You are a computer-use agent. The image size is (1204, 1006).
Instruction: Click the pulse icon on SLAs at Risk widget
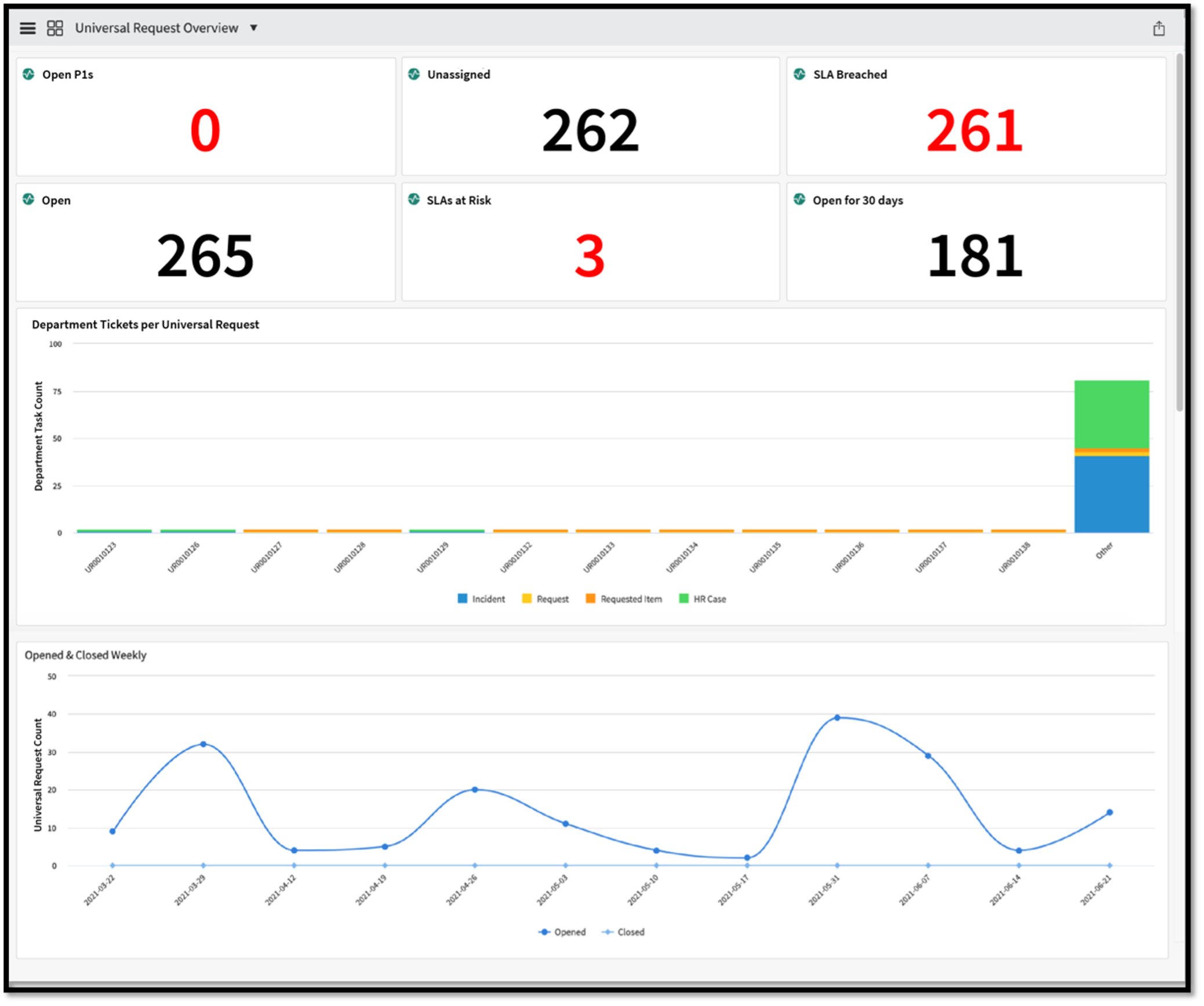coord(414,200)
